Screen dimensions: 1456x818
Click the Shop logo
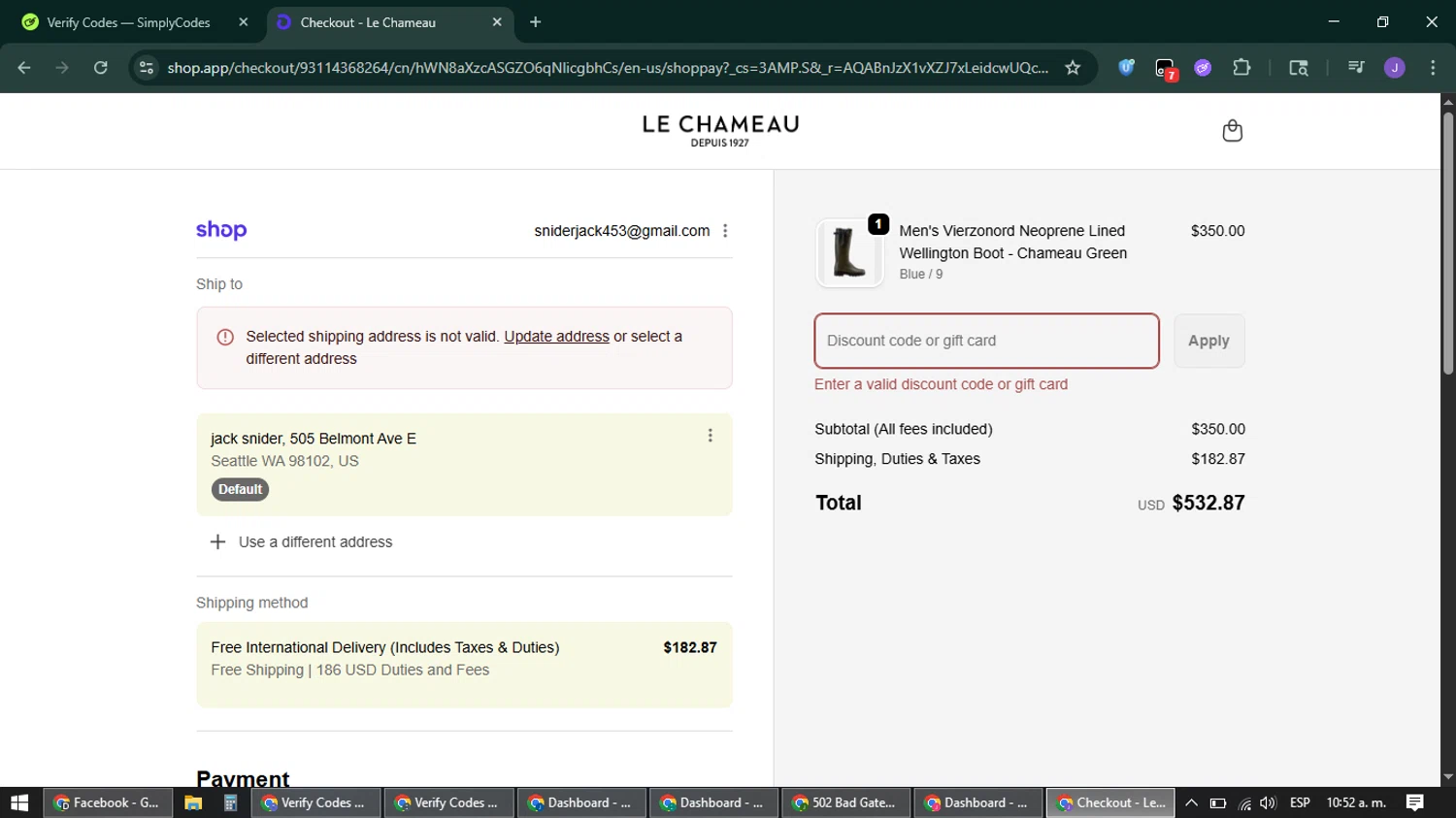[x=221, y=231]
